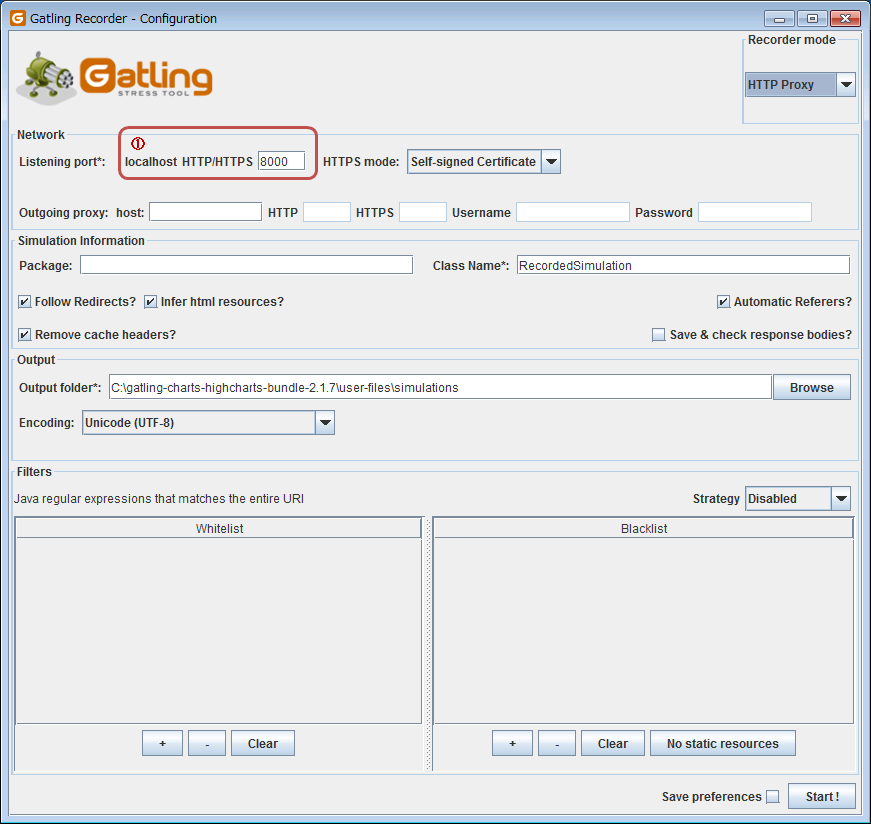Click the No static resources button

723,743
